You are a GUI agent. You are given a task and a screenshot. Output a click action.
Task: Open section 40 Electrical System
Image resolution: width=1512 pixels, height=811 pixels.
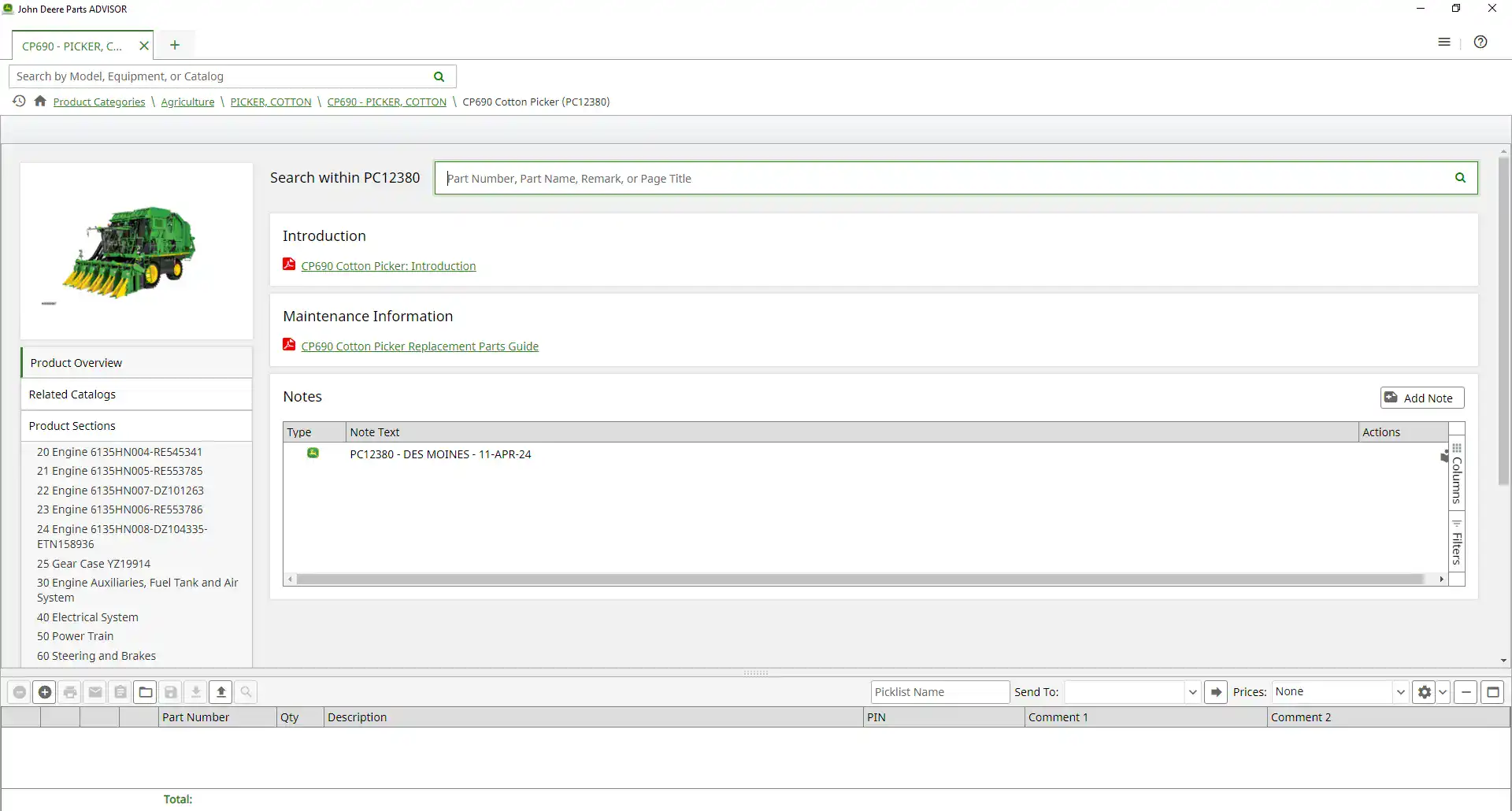87,617
